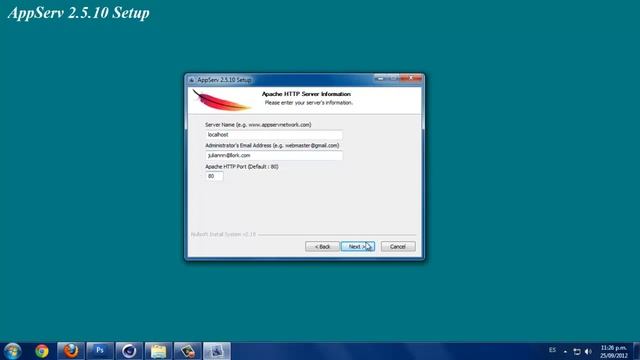Switch to Photoshop in the taskbar
This screenshot has height=360, width=640.
pyautogui.click(x=100, y=351)
